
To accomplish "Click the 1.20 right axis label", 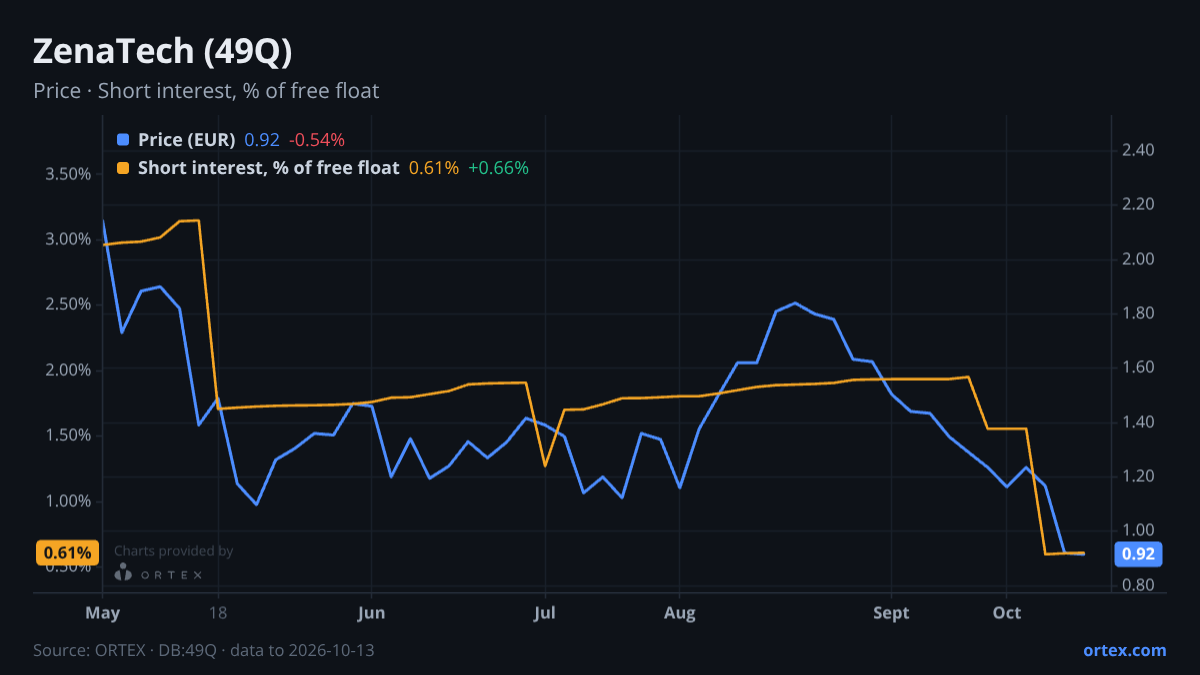I will click(x=1138, y=476).
